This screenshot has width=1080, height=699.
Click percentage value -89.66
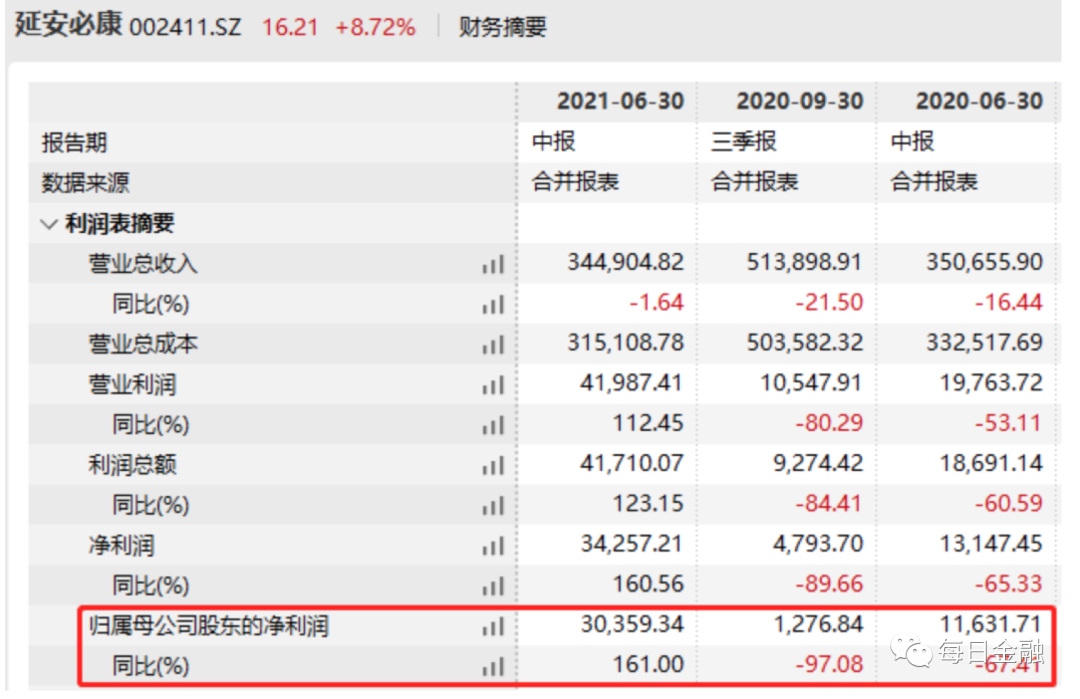click(829, 584)
